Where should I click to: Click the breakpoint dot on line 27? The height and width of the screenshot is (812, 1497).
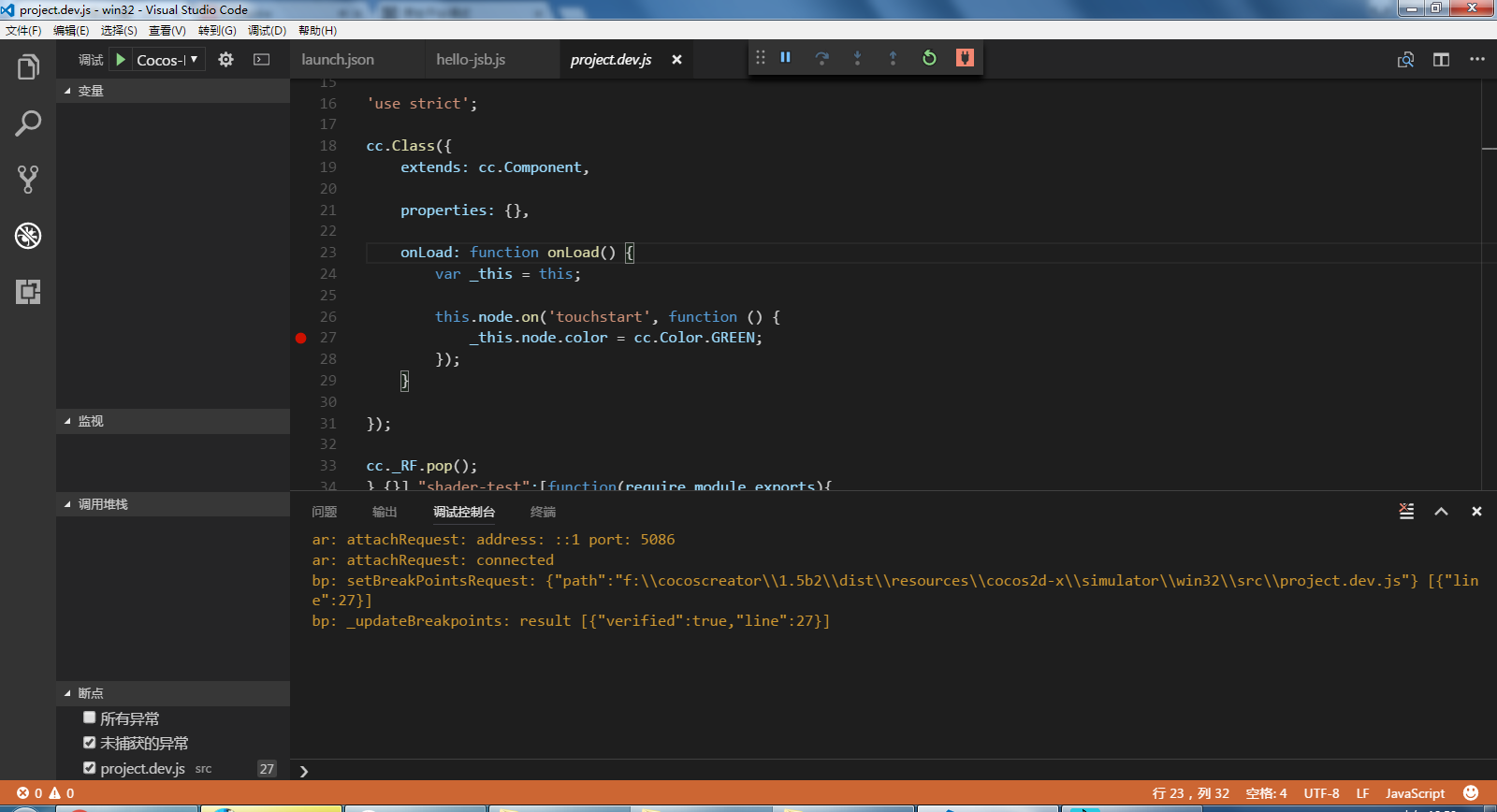pos(301,339)
